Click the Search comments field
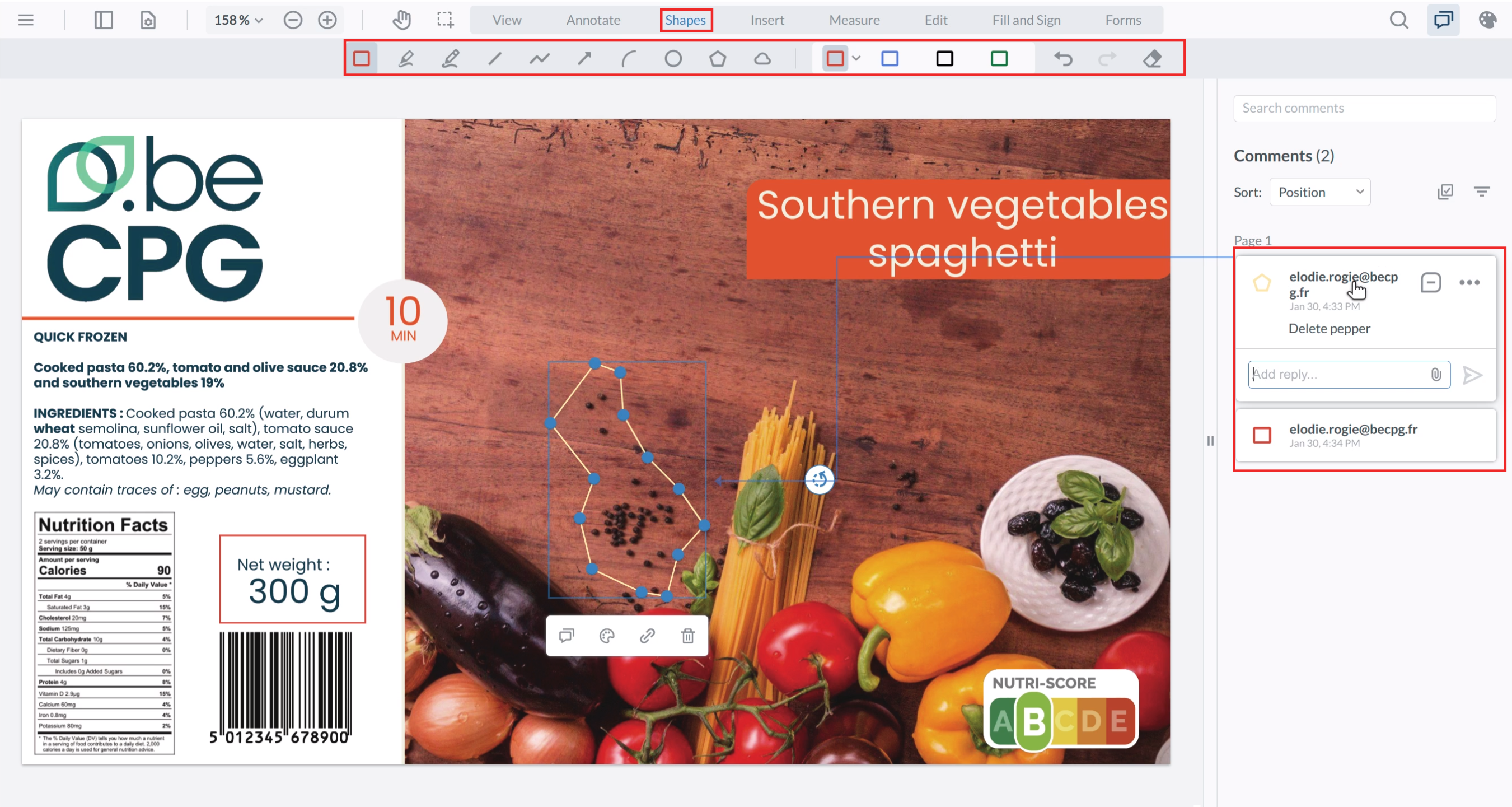1512x807 pixels. click(x=1364, y=108)
